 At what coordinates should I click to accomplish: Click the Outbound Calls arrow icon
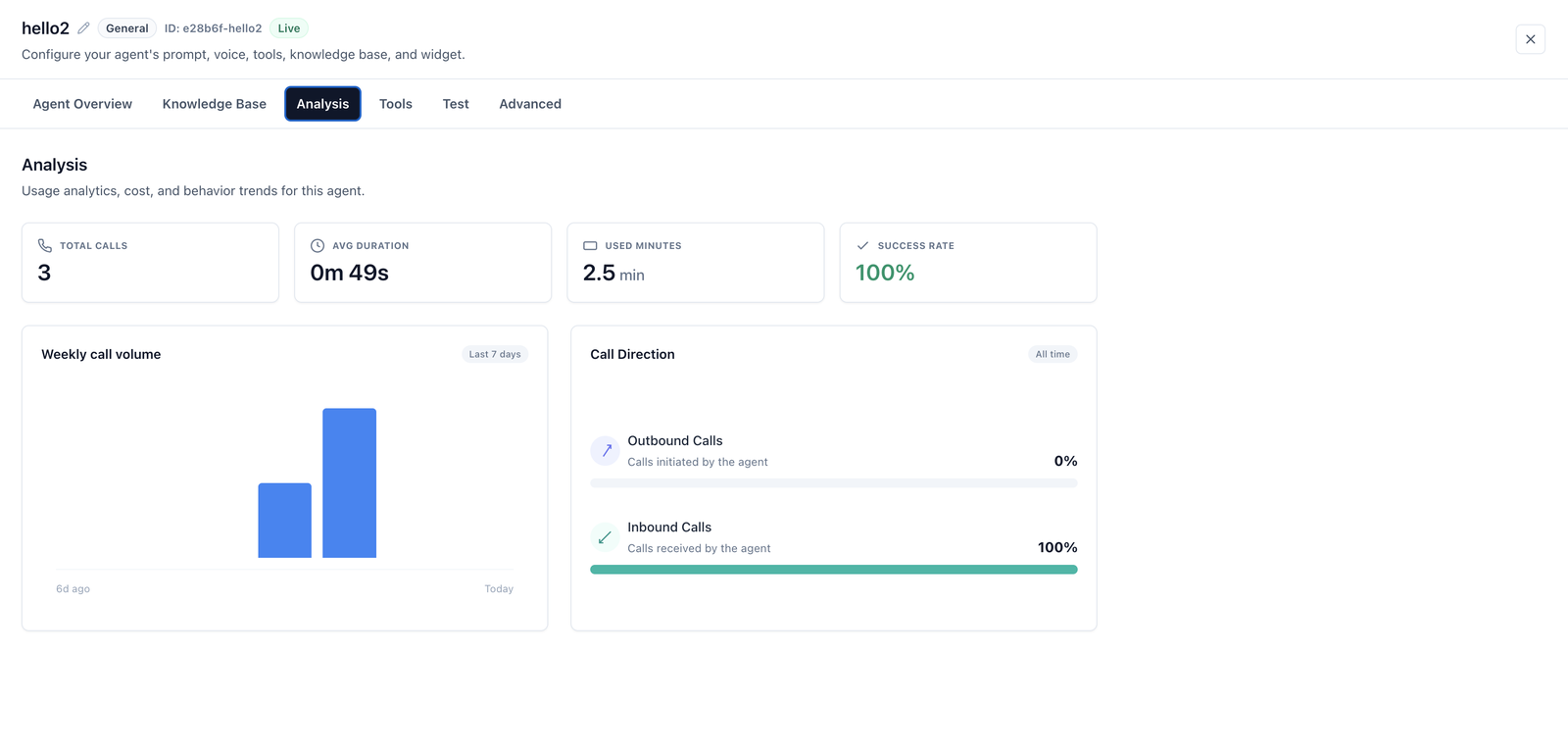(x=605, y=451)
